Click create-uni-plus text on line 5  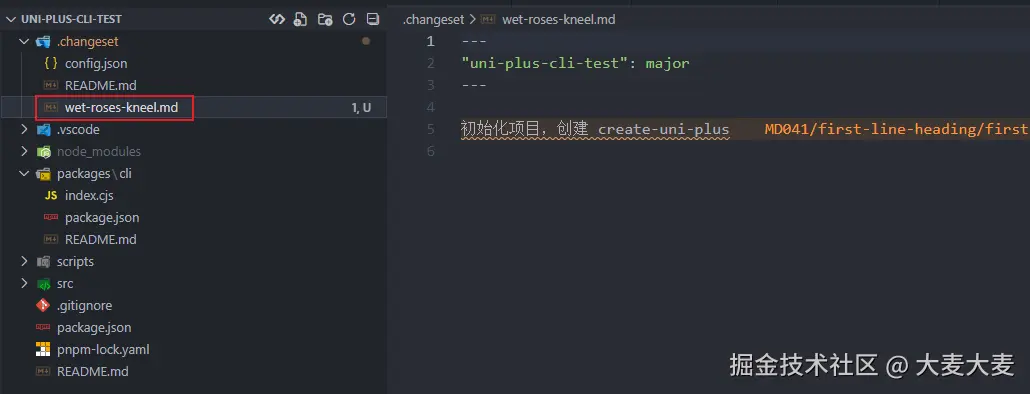663,129
